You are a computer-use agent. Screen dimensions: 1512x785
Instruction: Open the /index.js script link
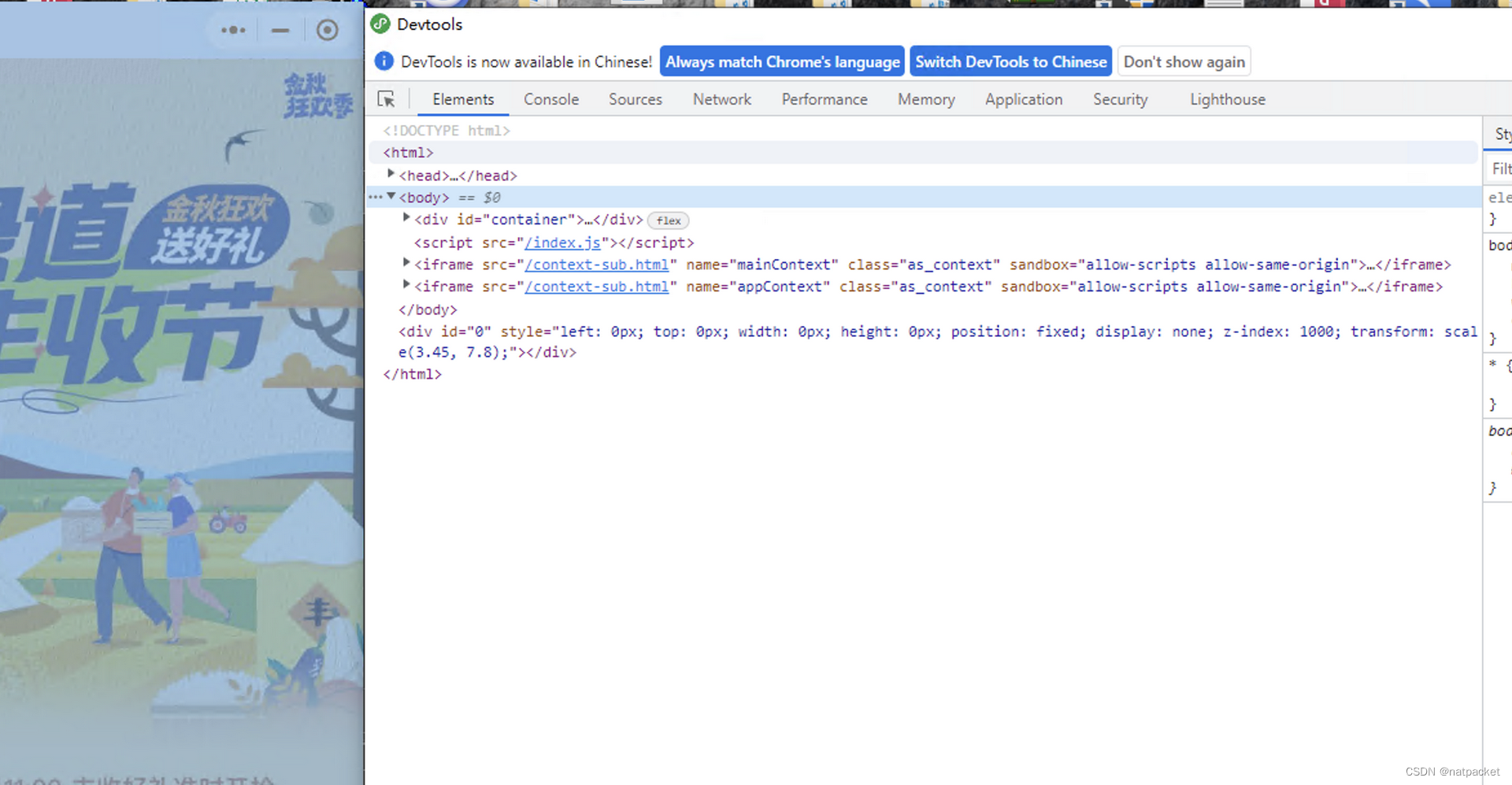coord(563,243)
